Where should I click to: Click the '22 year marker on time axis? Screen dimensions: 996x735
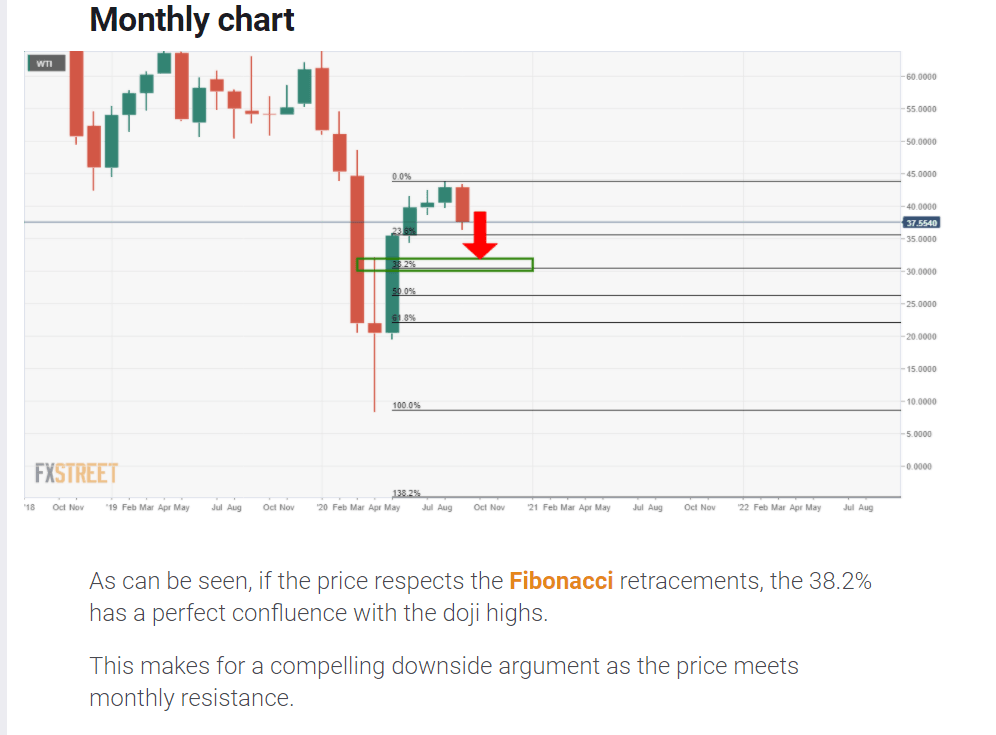743,508
